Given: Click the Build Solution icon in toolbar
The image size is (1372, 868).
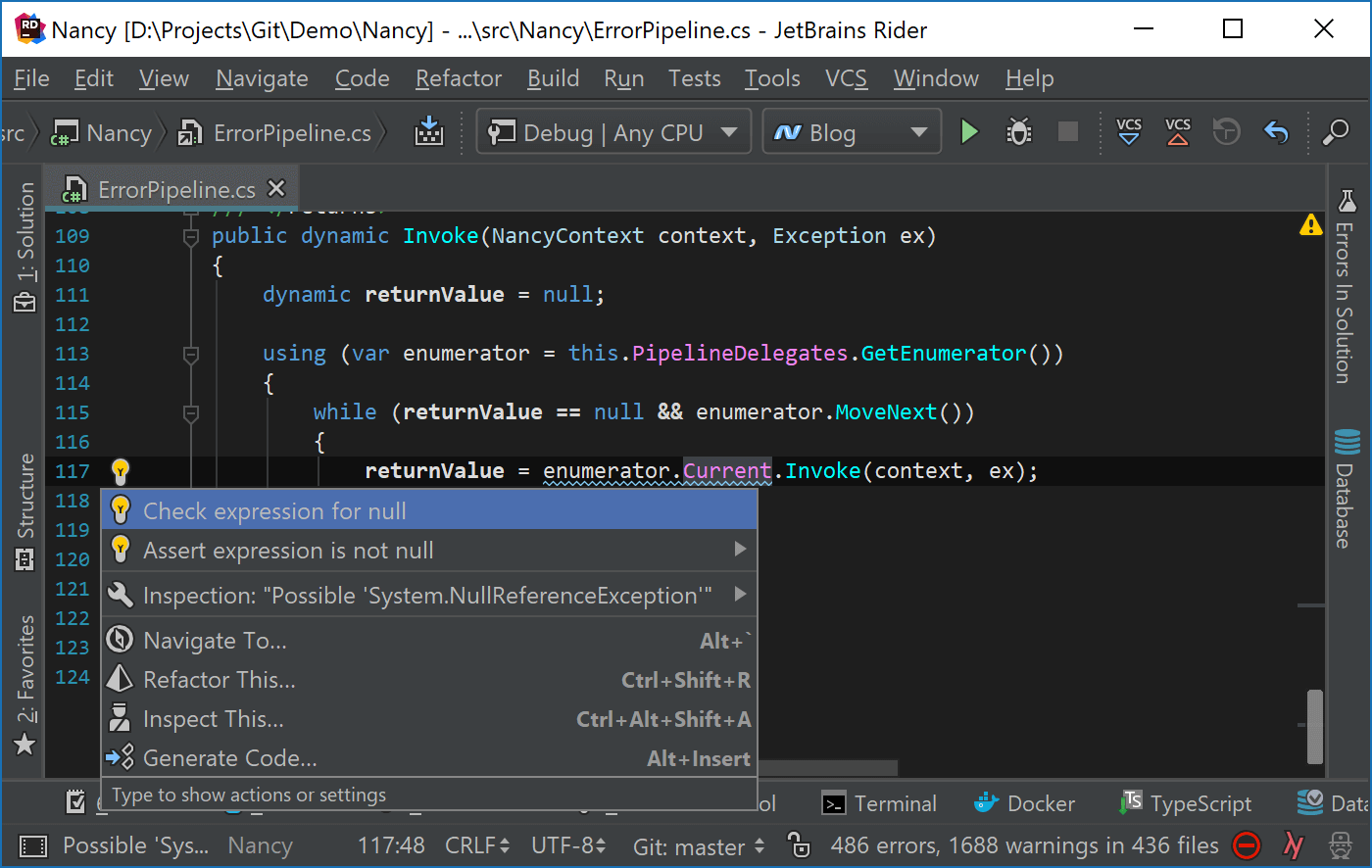Looking at the screenshot, I should point(429,131).
